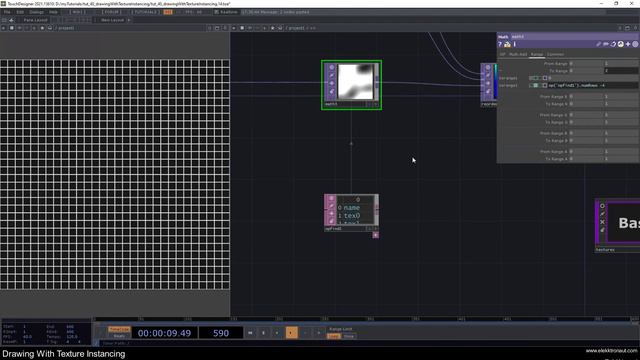Select the Beats display button
The width and height of the screenshot is (640, 360).
tap(119, 336)
